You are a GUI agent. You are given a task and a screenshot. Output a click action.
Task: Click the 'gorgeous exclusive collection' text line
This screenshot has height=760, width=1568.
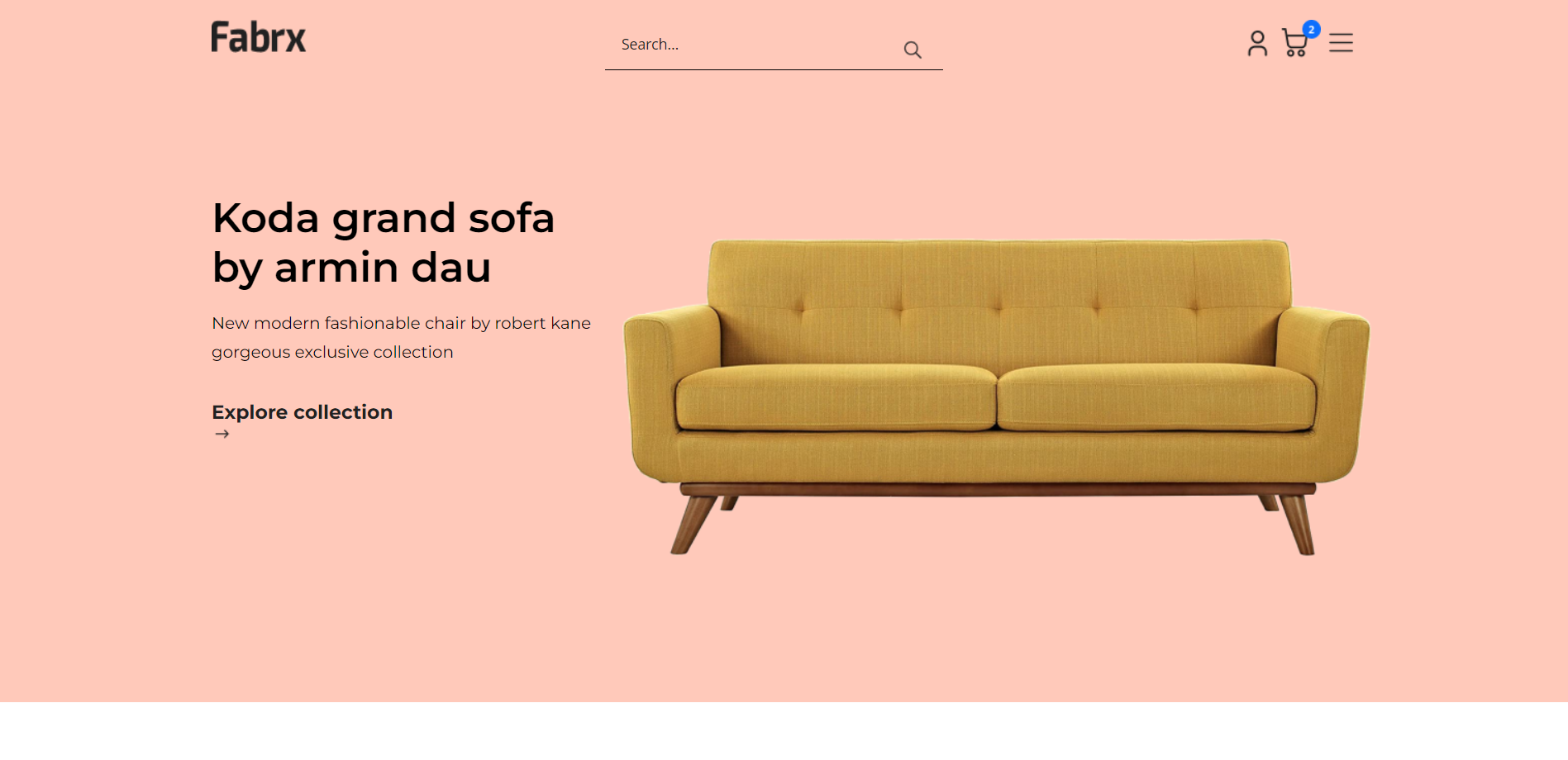tap(332, 352)
